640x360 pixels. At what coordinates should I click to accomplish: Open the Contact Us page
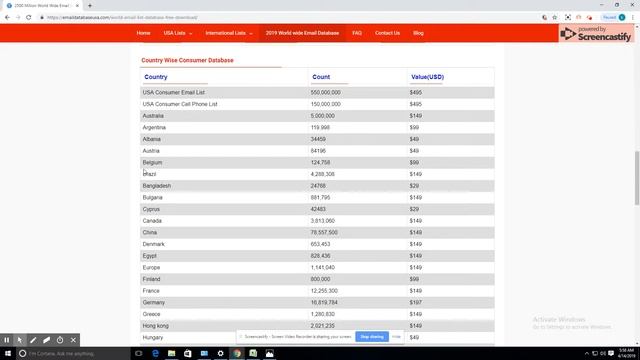pyautogui.click(x=387, y=33)
